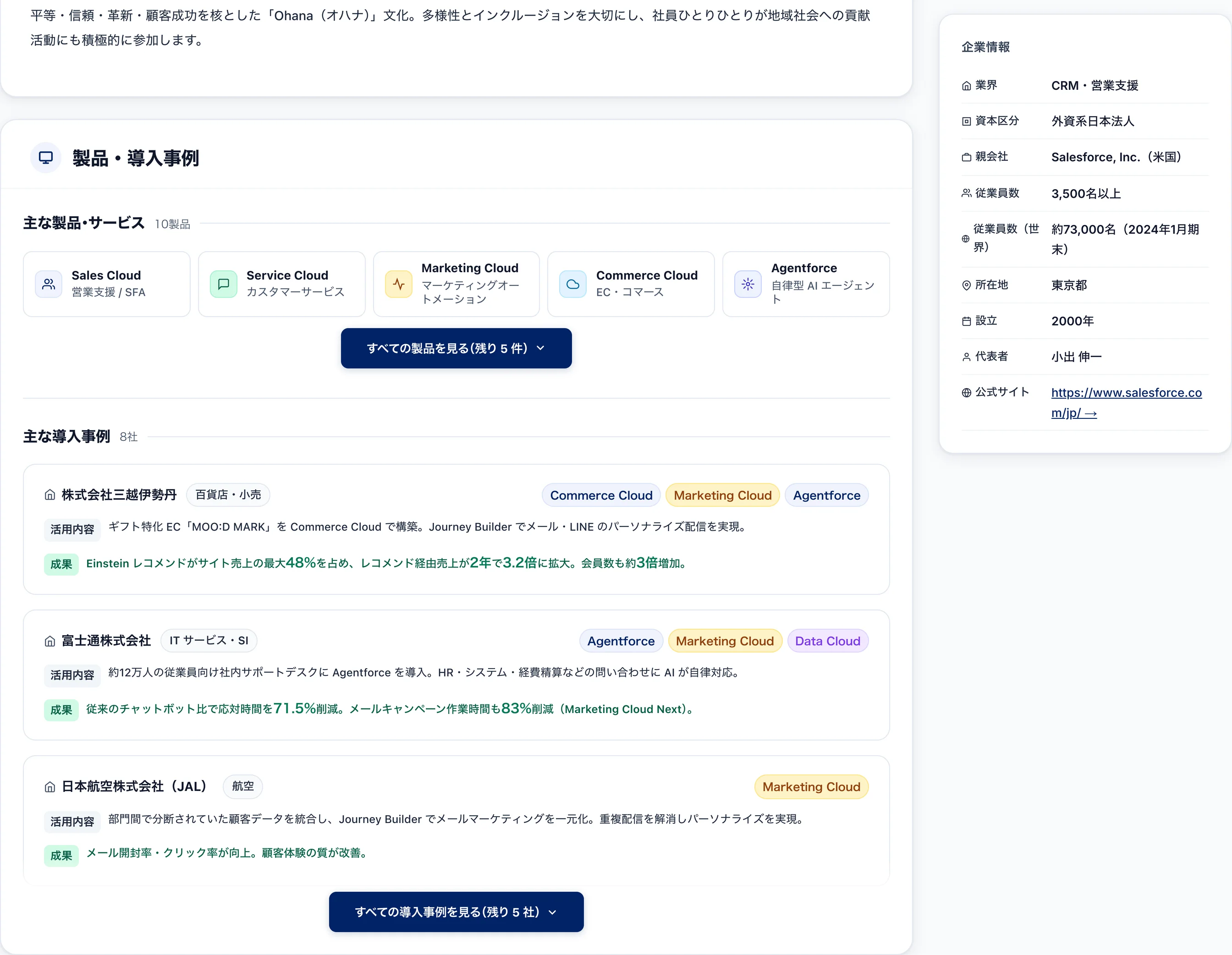Click the Marketing Cloud tag on 三越伊勢丹 case
Viewport: 1232px width, 955px height.
point(722,495)
